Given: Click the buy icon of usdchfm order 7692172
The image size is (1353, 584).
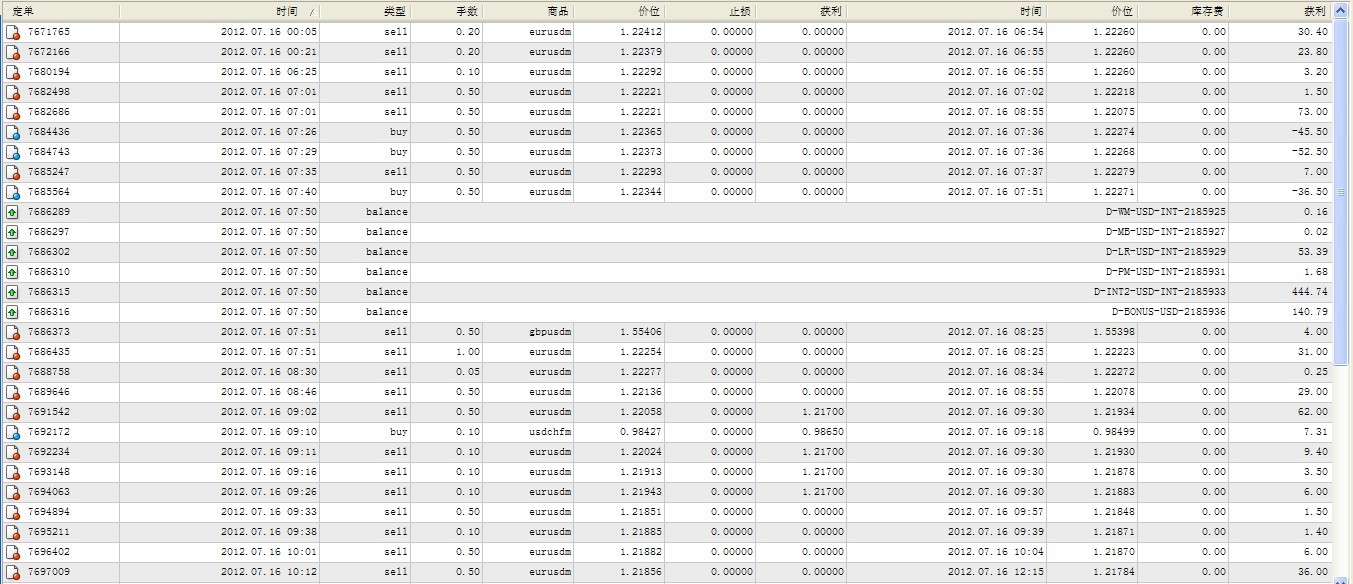Looking at the screenshot, I should tap(13, 432).
